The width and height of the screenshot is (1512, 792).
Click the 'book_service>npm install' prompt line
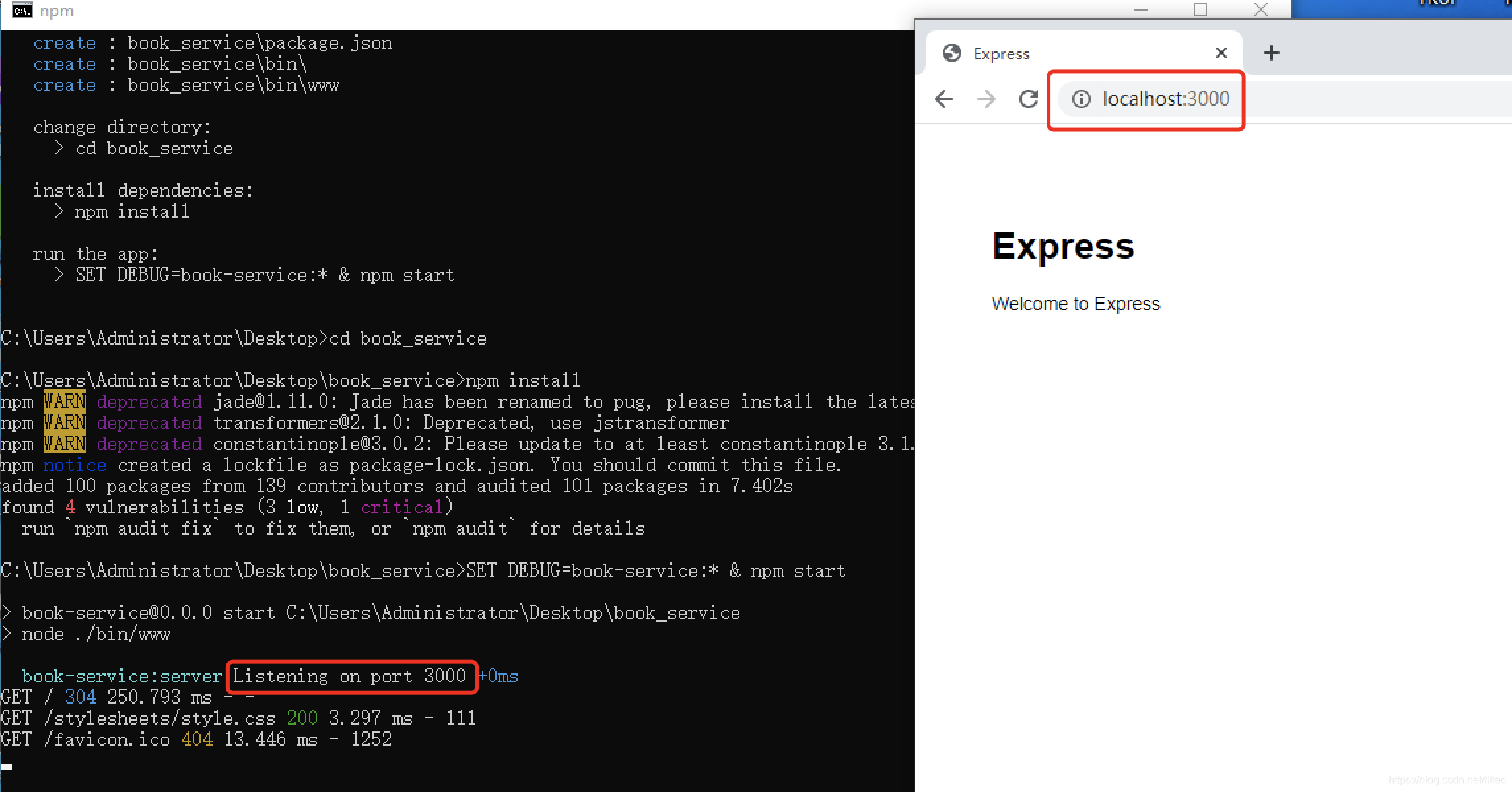(291, 381)
